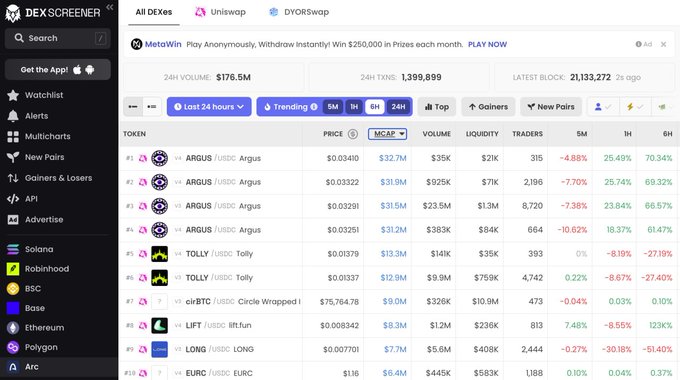
Task: Select the 6H trending timeframe
Action: click(375, 107)
